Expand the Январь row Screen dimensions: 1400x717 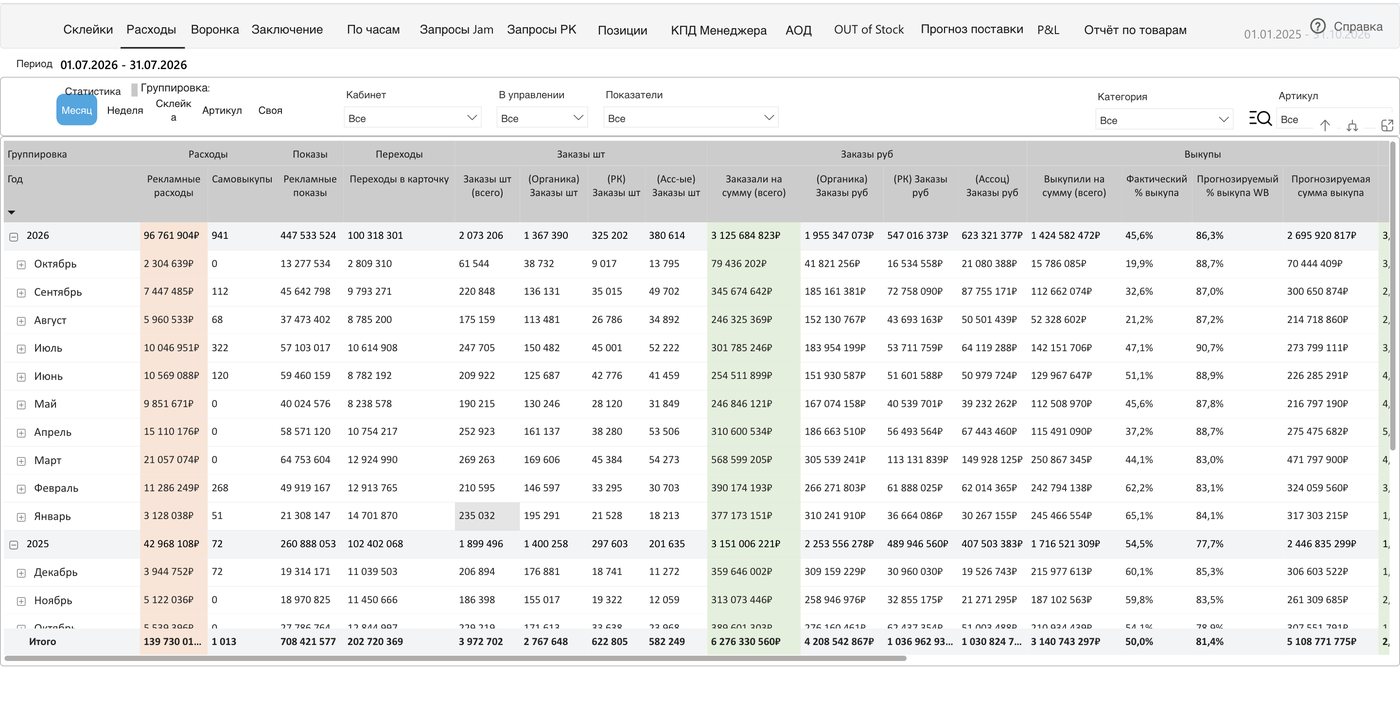point(21,517)
